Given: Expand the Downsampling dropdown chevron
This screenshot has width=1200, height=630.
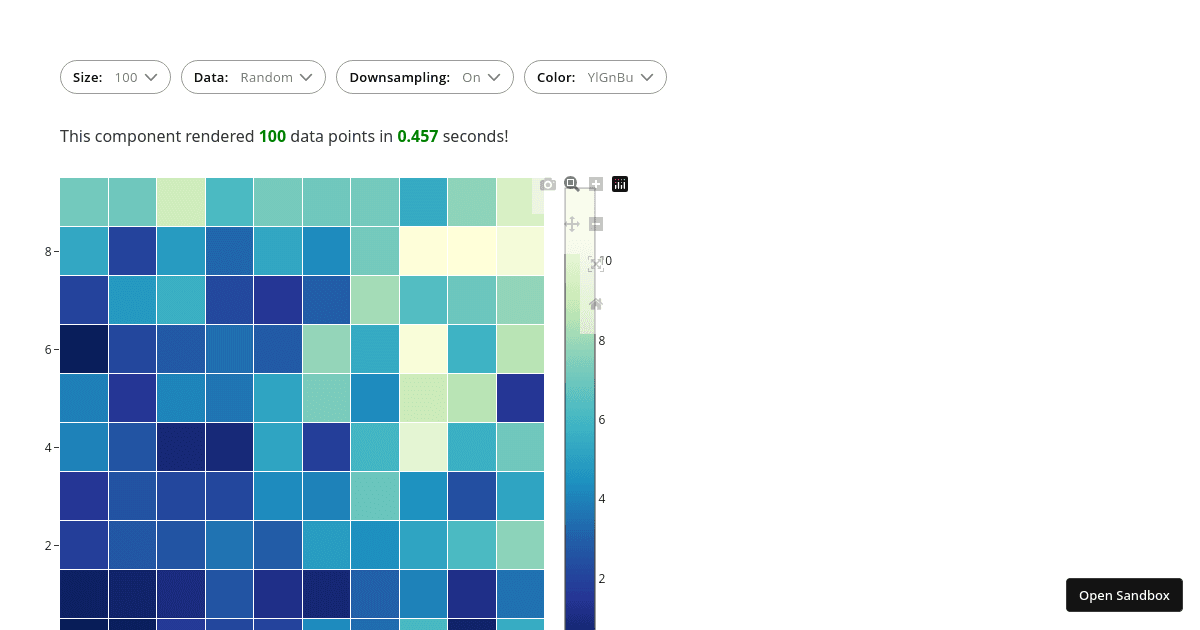Looking at the screenshot, I should 496,77.
